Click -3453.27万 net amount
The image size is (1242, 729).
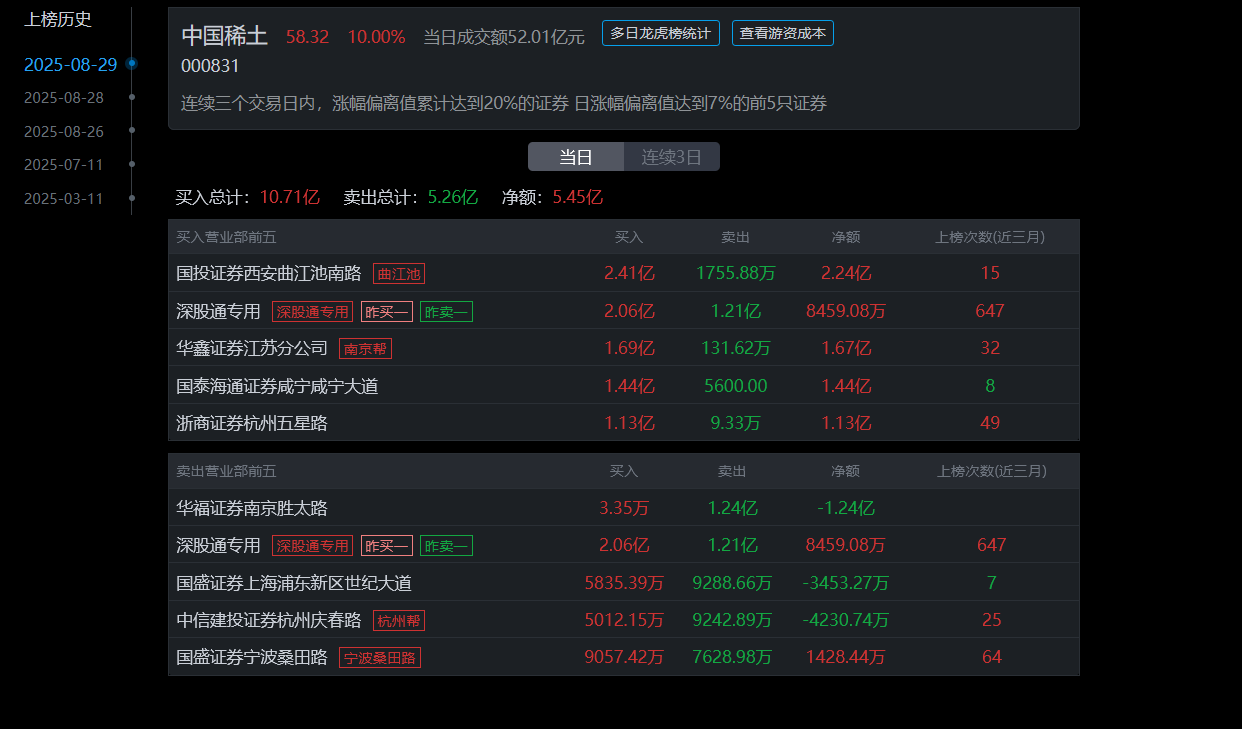coord(846,583)
